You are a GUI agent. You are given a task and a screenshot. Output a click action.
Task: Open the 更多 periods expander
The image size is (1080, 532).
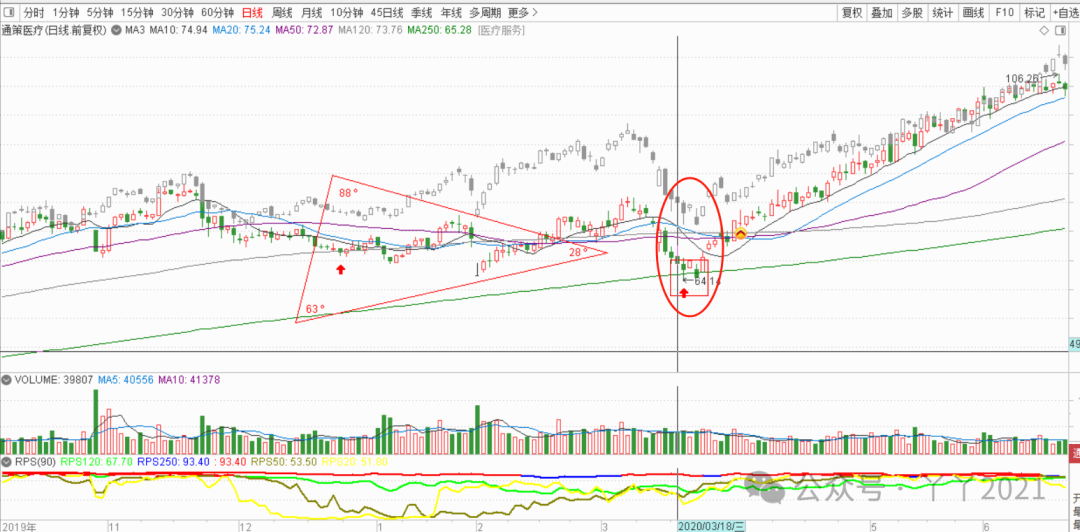518,13
